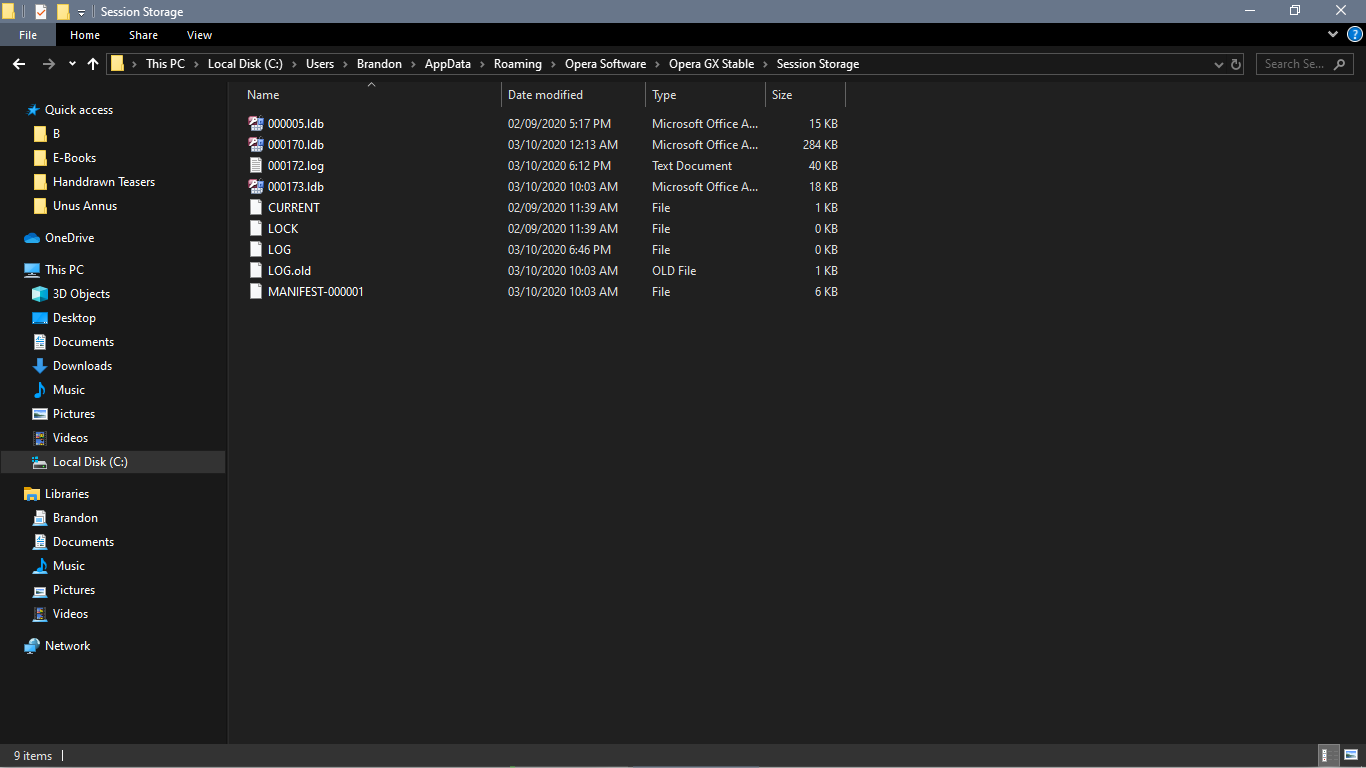Select the LOG.old file
1366x768 pixels.
[289, 271]
